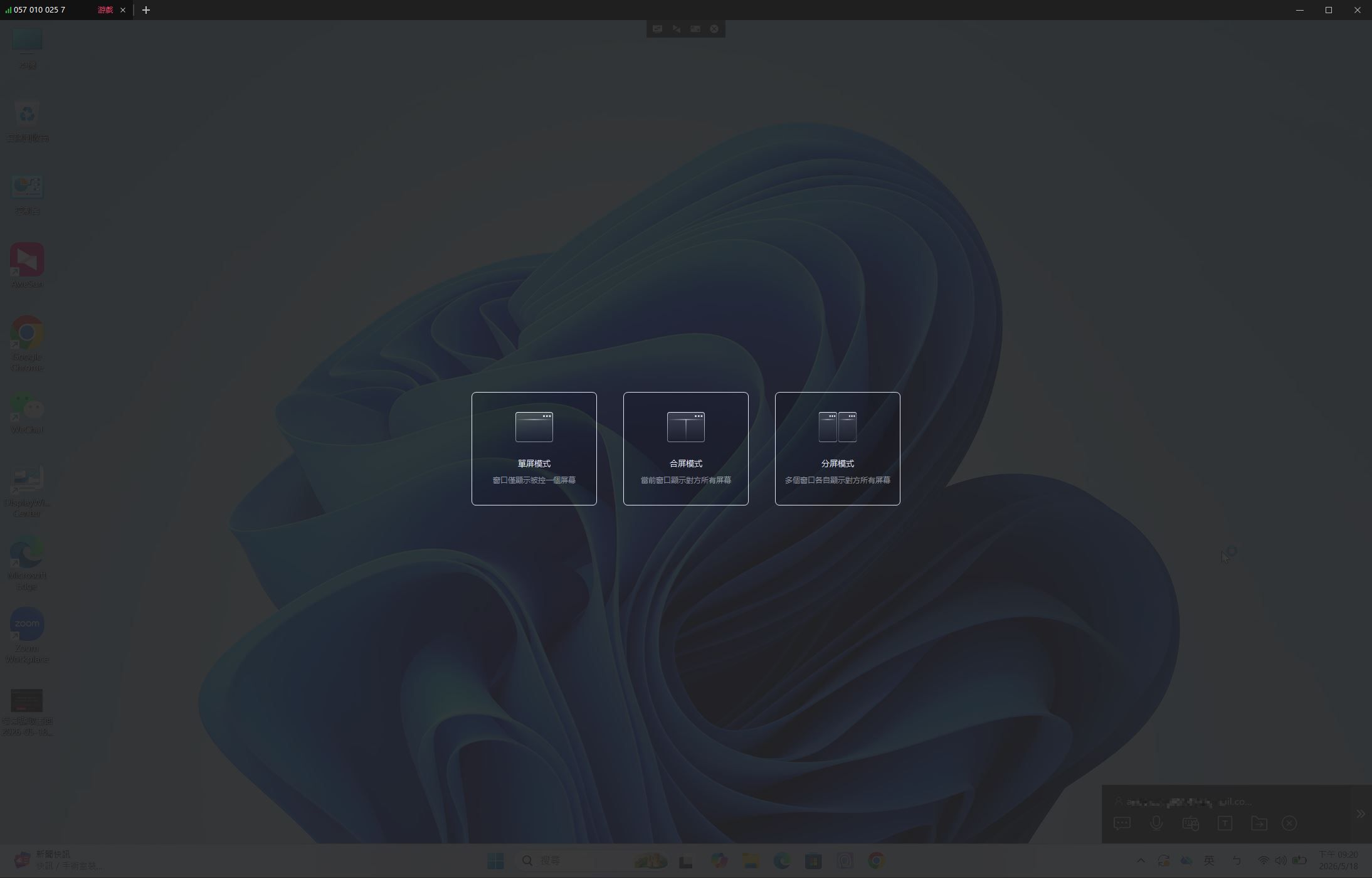Viewport: 1372px width, 878px height.
Task: Open the chat bubble icon in the session panel
Action: click(x=1122, y=823)
